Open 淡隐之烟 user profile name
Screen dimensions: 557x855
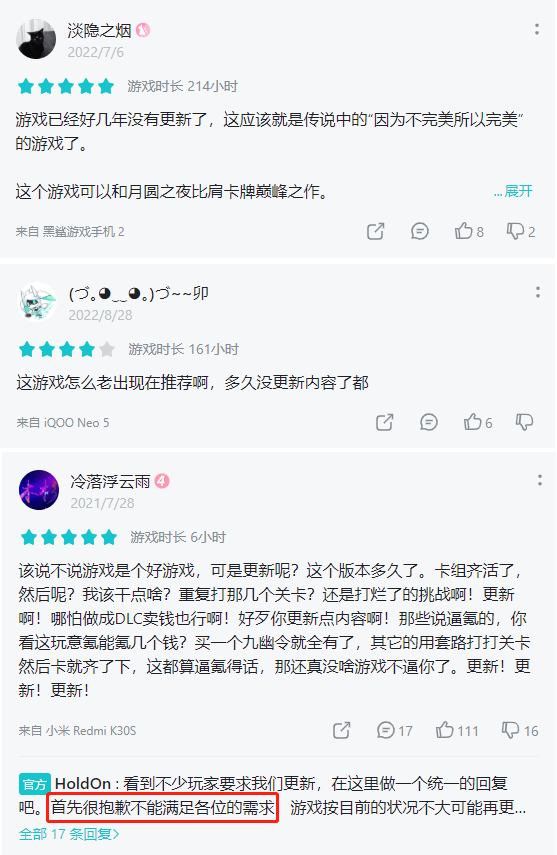coord(99,31)
